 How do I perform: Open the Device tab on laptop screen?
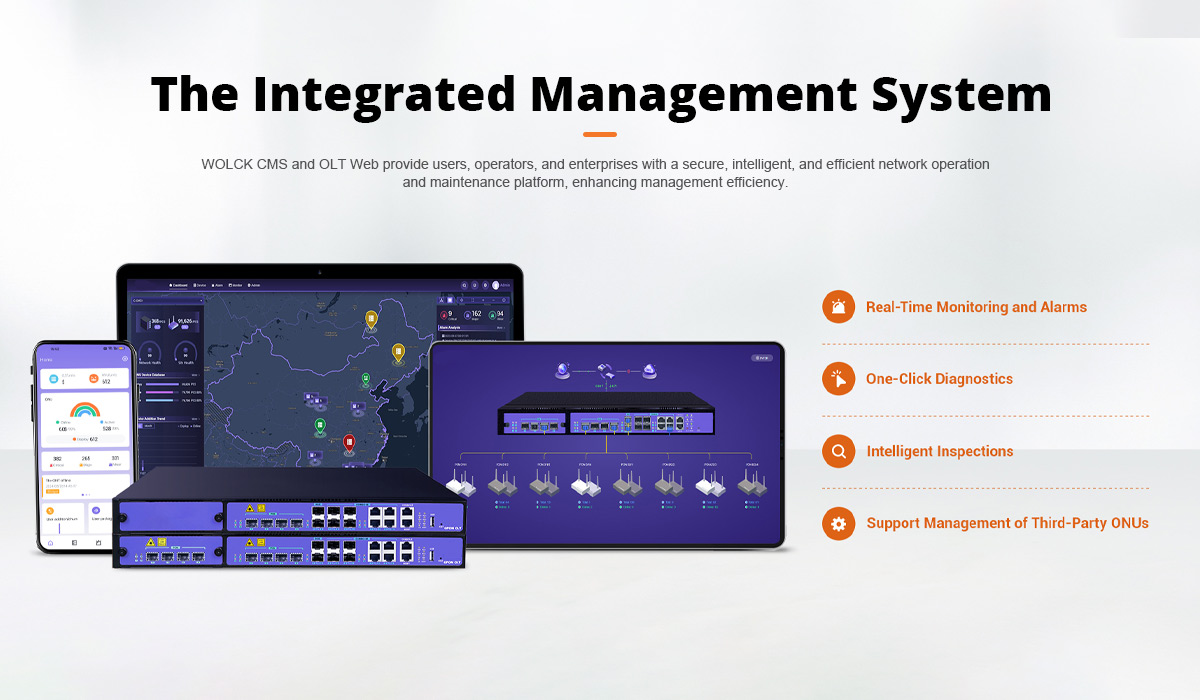coord(201,285)
